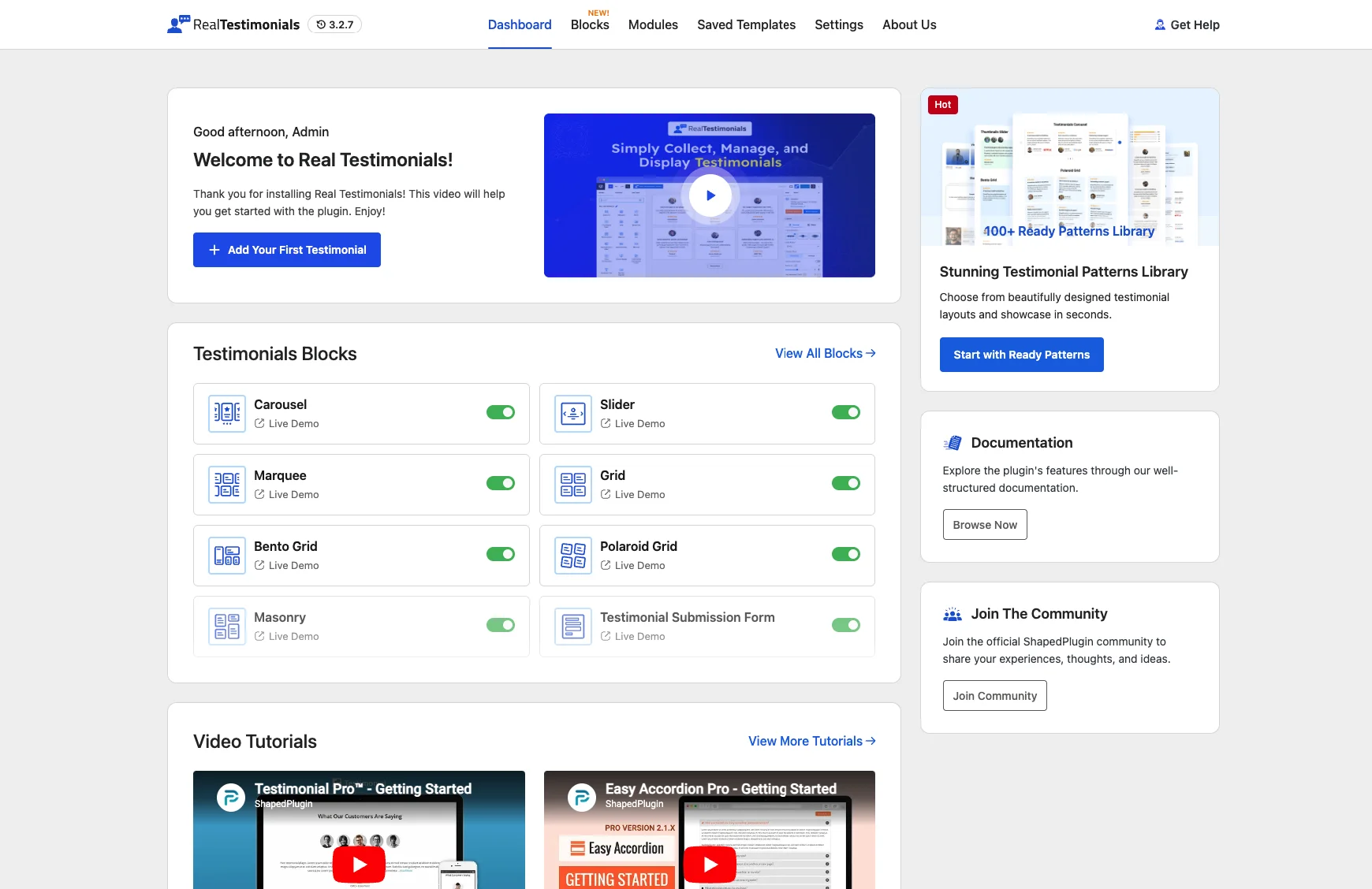Viewport: 1372px width, 889px height.
Task: Open Slider Live Demo link
Action: coord(632,423)
